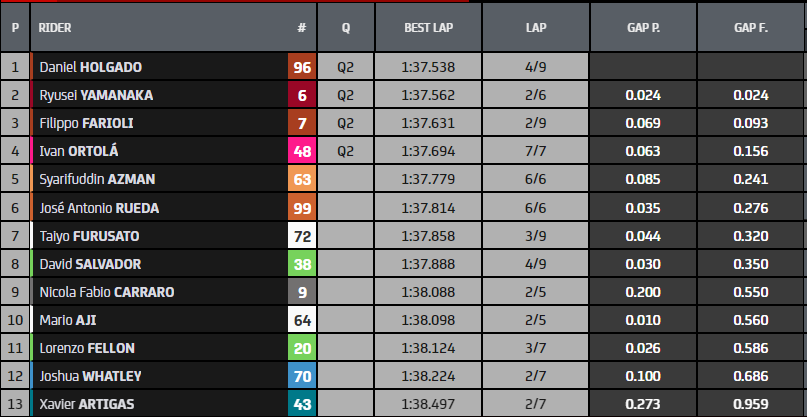This screenshot has width=807, height=417.
Task: Open rider Ryusei YAMANAKA
Action: pyautogui.click(x=96, y=96)
